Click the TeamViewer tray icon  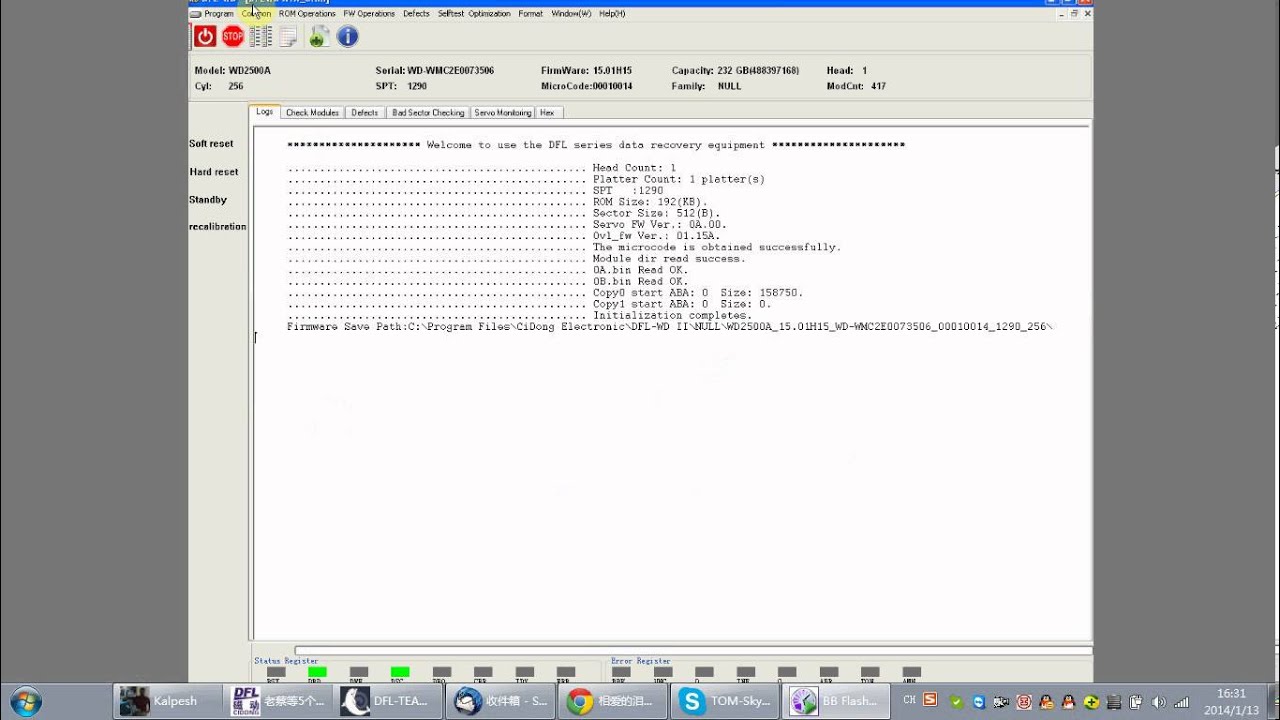[x=979, y=702]
